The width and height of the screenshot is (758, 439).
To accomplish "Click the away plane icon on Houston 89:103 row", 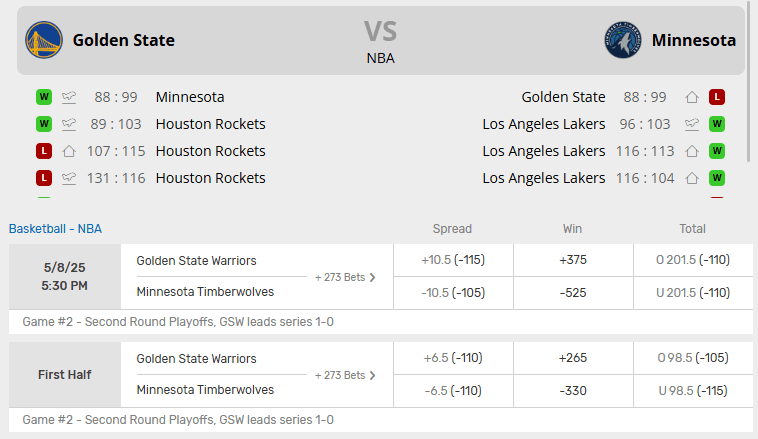I will 69,124.
